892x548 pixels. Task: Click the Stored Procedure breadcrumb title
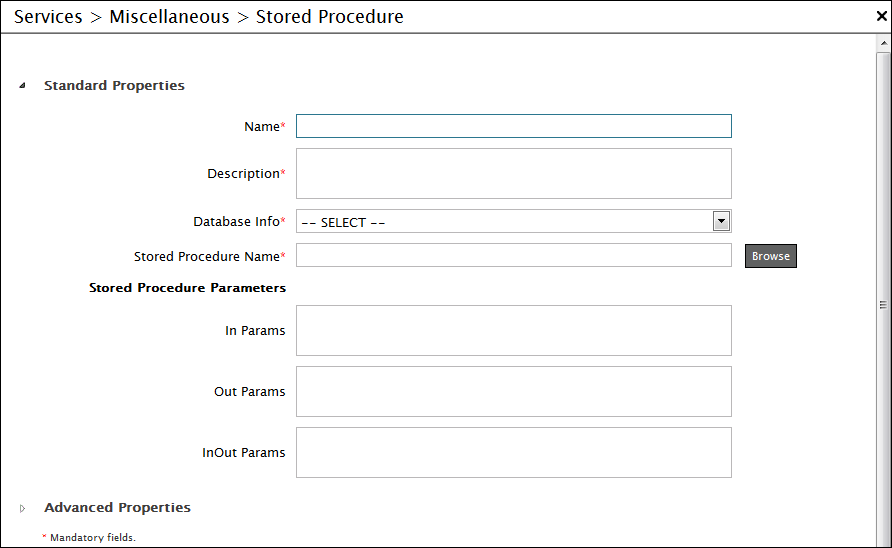pyautogui.click(x=330, y=17)
